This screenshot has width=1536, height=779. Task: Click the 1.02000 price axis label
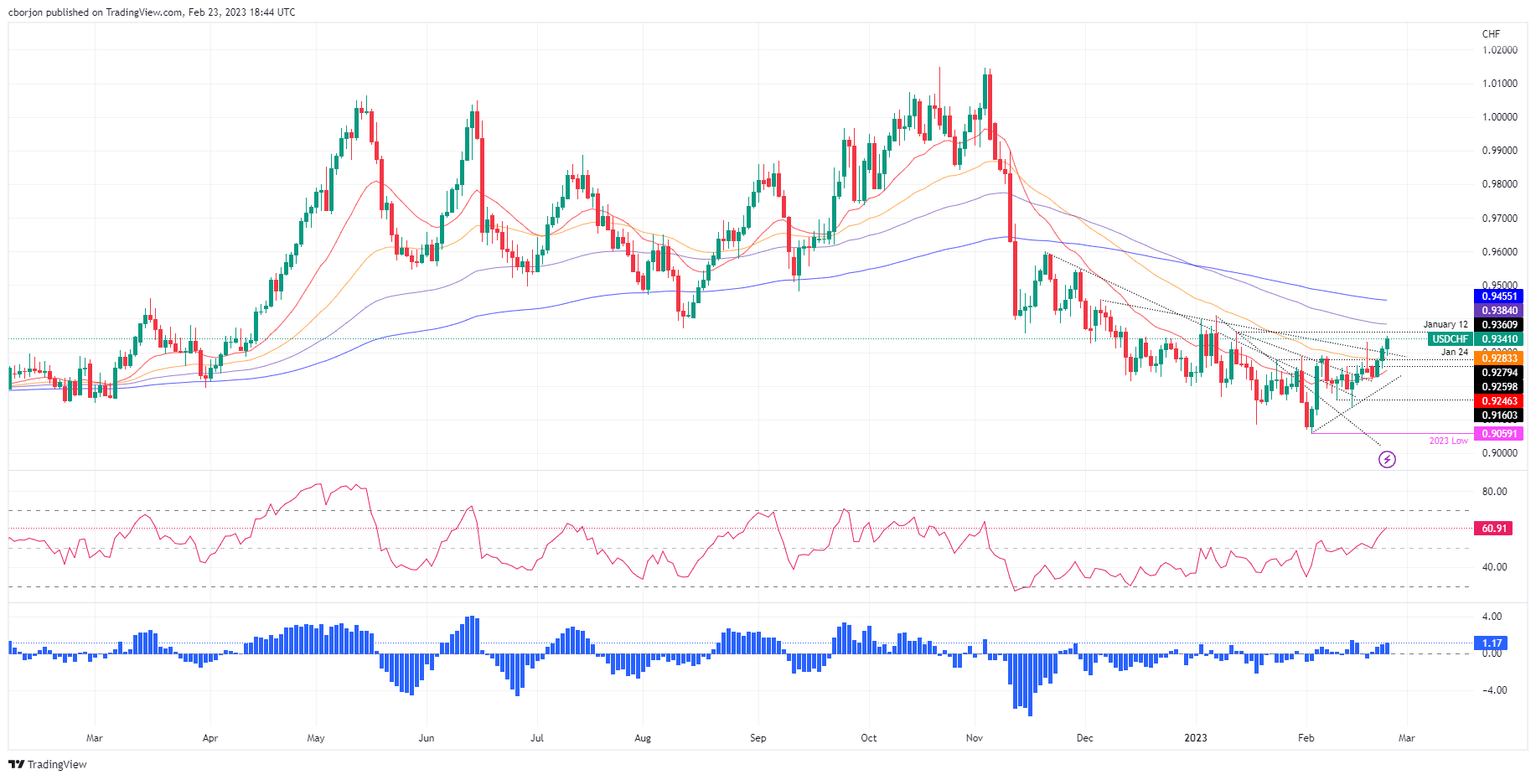coord(1502,50)
